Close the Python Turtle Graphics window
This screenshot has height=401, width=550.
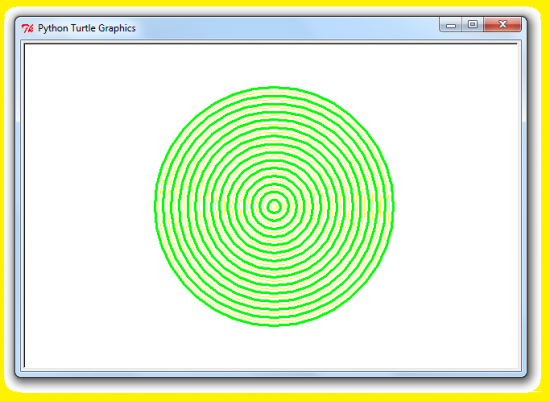[x=502, y=24]
